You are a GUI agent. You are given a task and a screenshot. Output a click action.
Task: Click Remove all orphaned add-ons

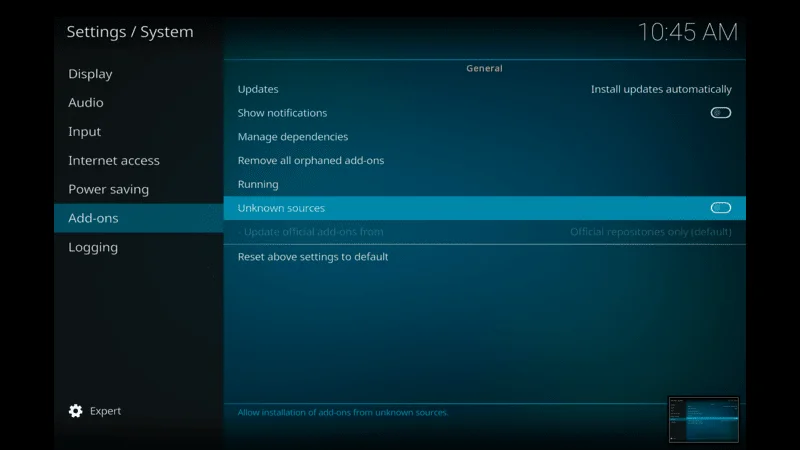point(484,160)
